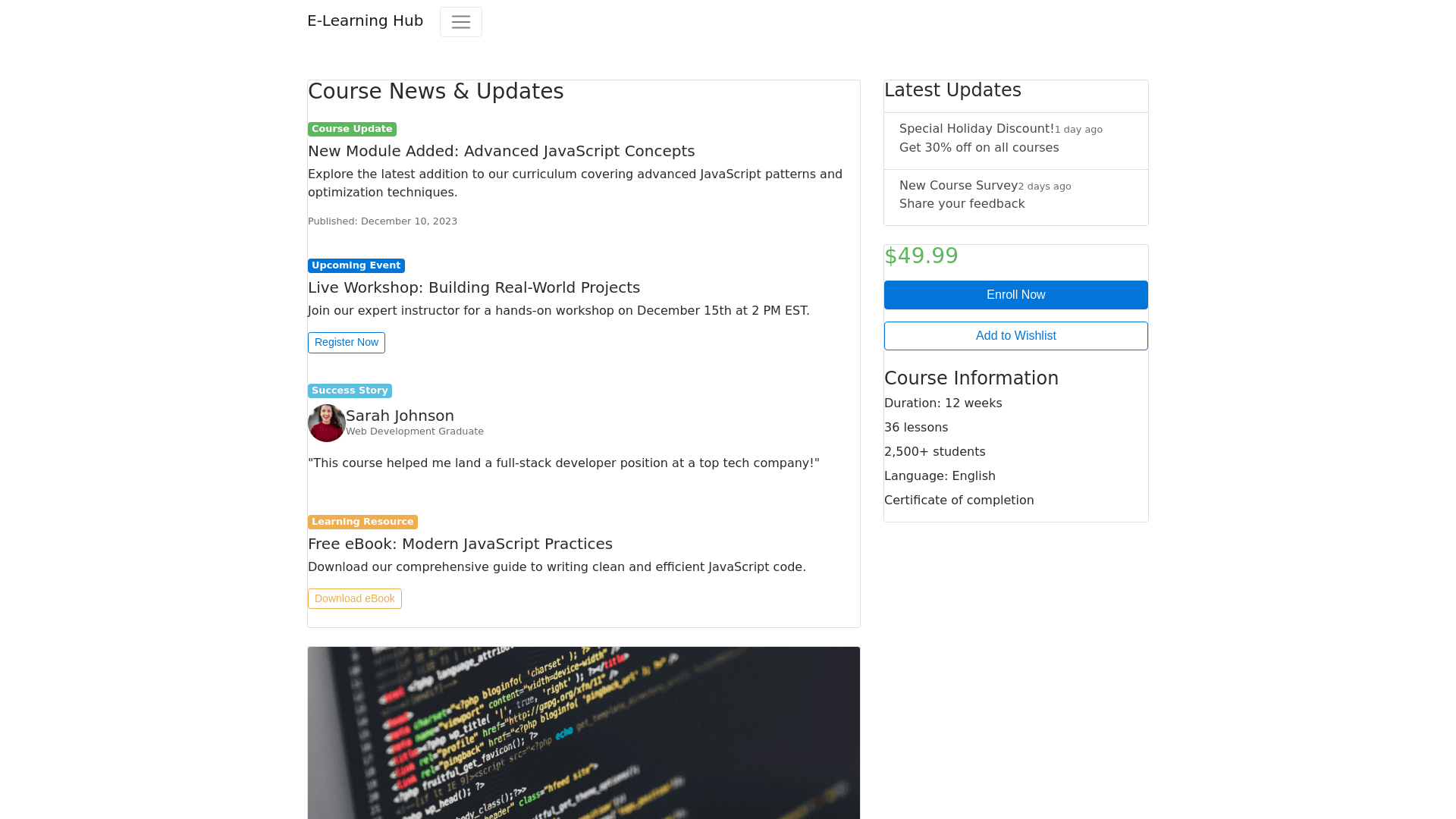Click the Sarah Johnson name heading
The image size is (1456, 819).
(400, 416)
